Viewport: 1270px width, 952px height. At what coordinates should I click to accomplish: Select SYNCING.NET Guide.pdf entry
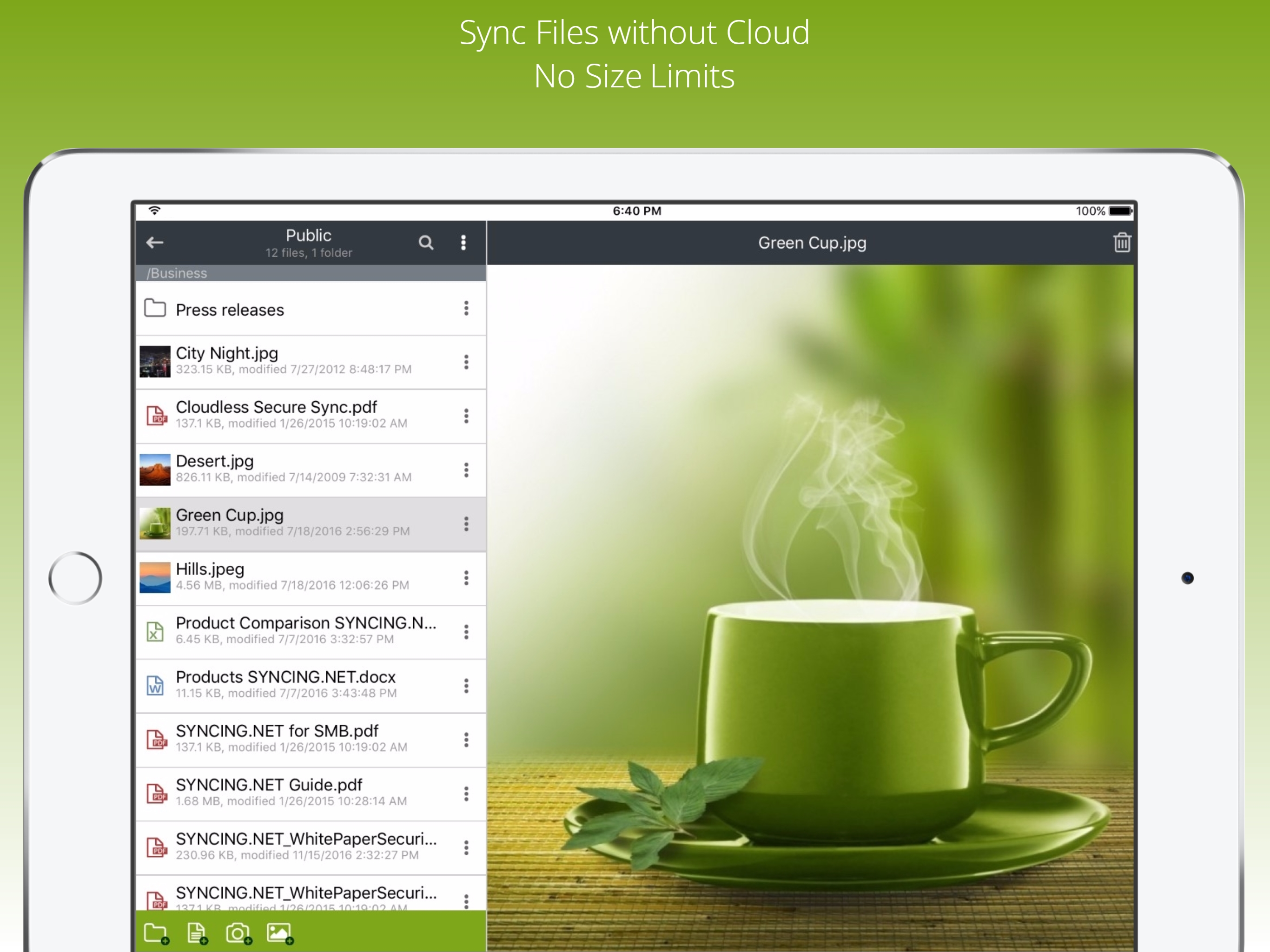click(x=269, y=792)
